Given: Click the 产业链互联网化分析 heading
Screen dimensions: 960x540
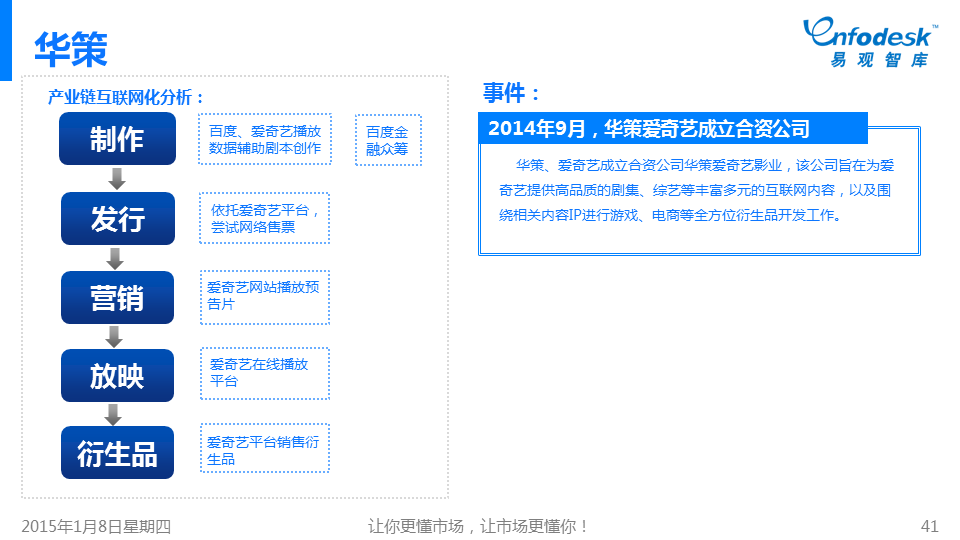Looking at the screenshot, I should (127, 97).
